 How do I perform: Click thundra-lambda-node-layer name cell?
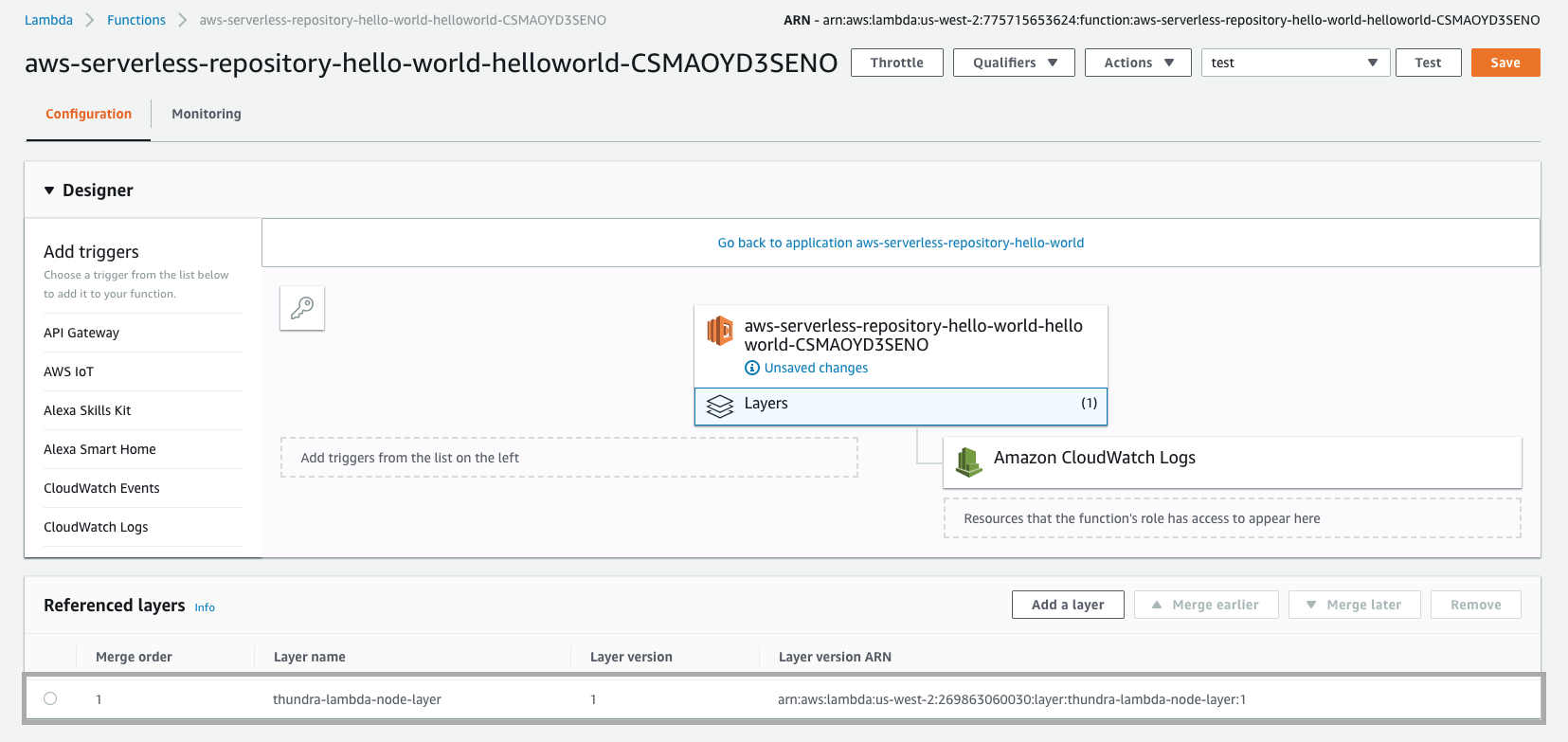(x=357, y=699)
